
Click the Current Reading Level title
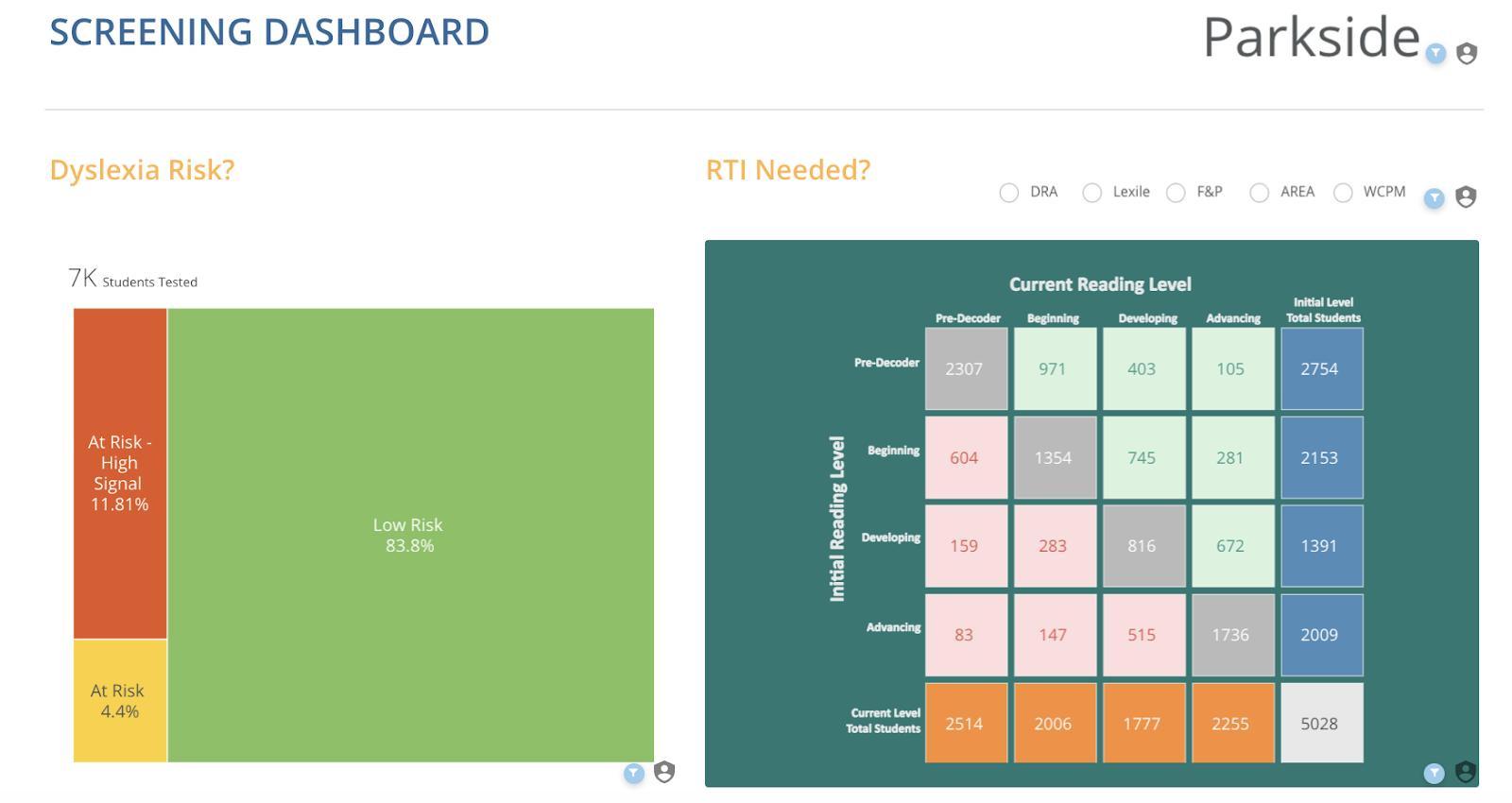coord(1100,284)
